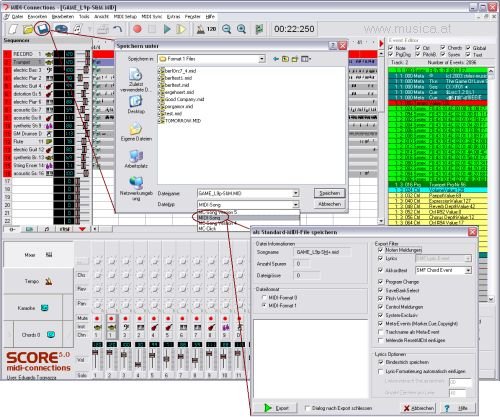
Task: Select MIDI-Format 0 radio button
Action: click(264, 297)
